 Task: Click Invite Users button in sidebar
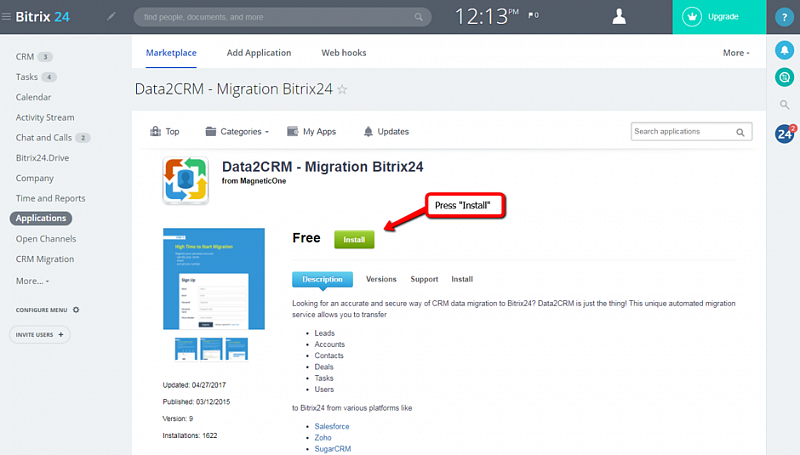(39, 335)
